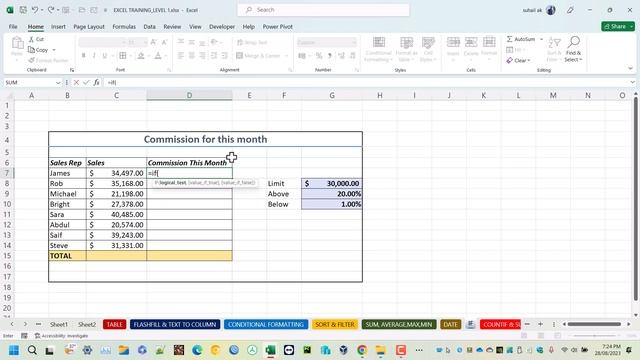Click the pen icon next to user avatar
640x360 pixels.
coord(570,10)
